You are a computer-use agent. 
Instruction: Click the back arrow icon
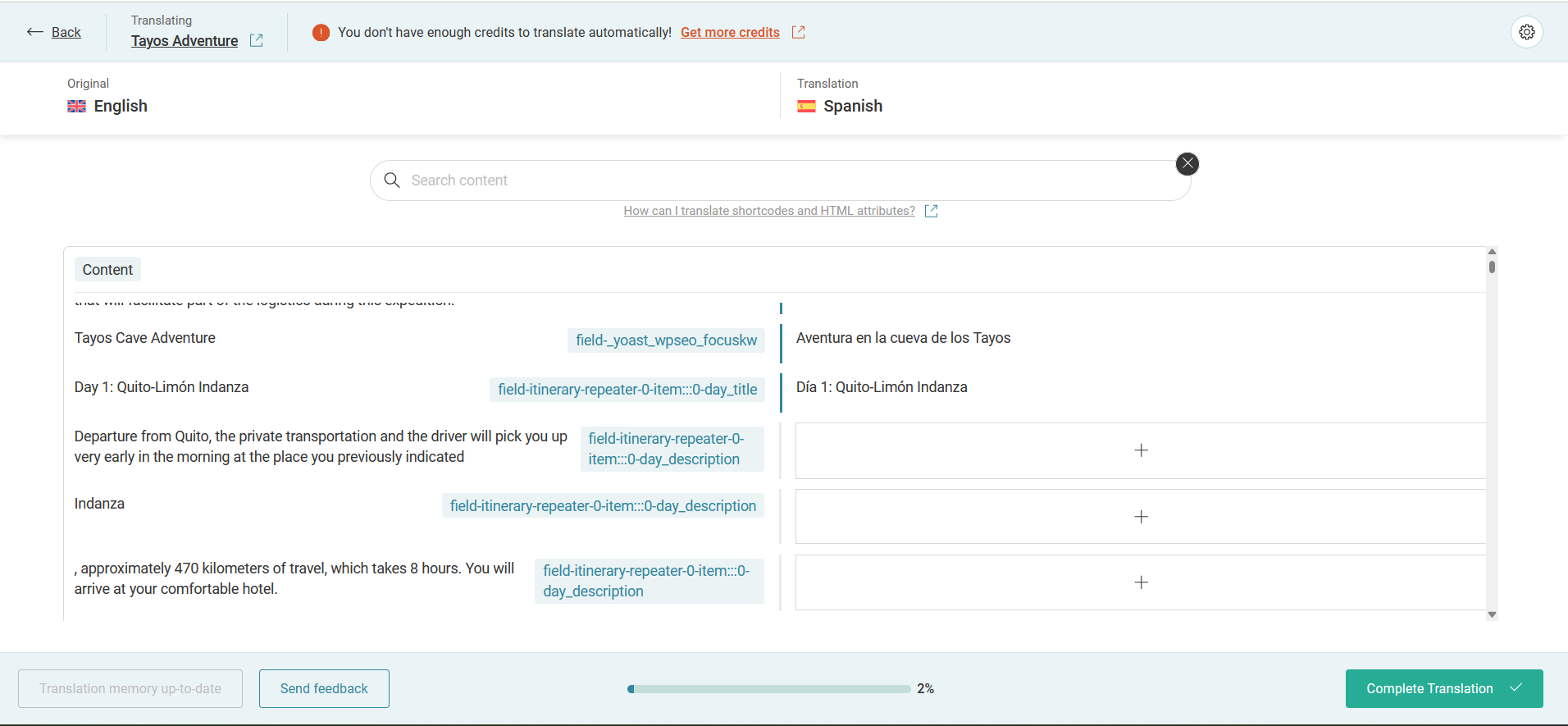[x=34, y=32]
